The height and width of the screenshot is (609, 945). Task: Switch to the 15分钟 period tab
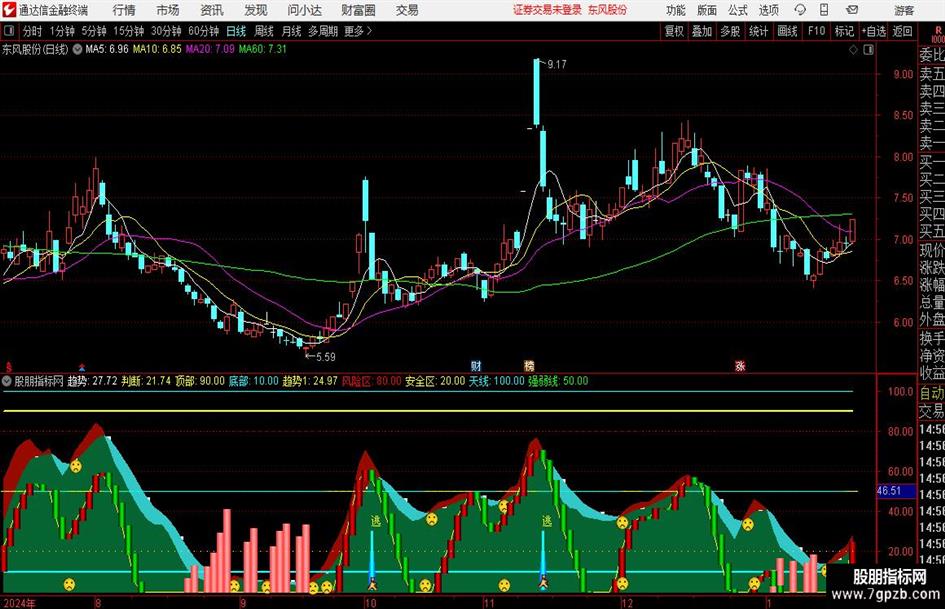pyautogui.click(x=129, y=31)
